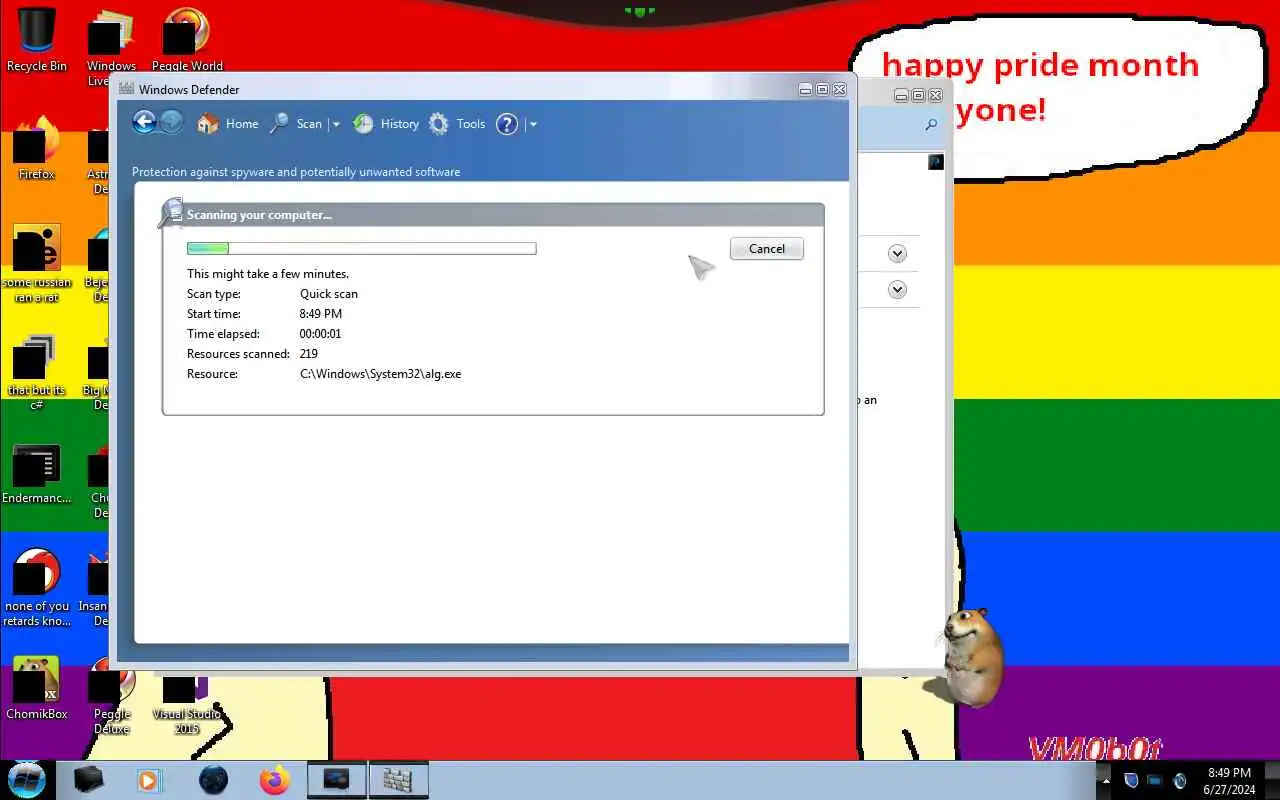Expand the Scan options dropdown arrow
This screenshot has height=800, width=1280.
click(336, 124)
